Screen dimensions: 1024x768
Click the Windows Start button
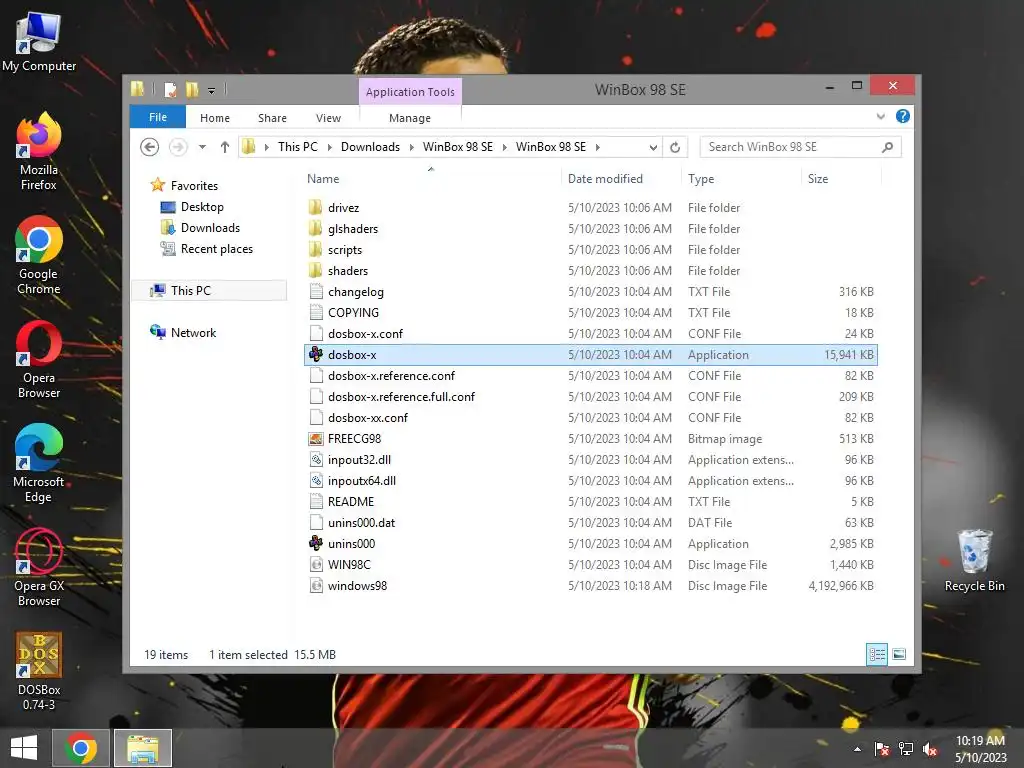(x=24, y=748)
